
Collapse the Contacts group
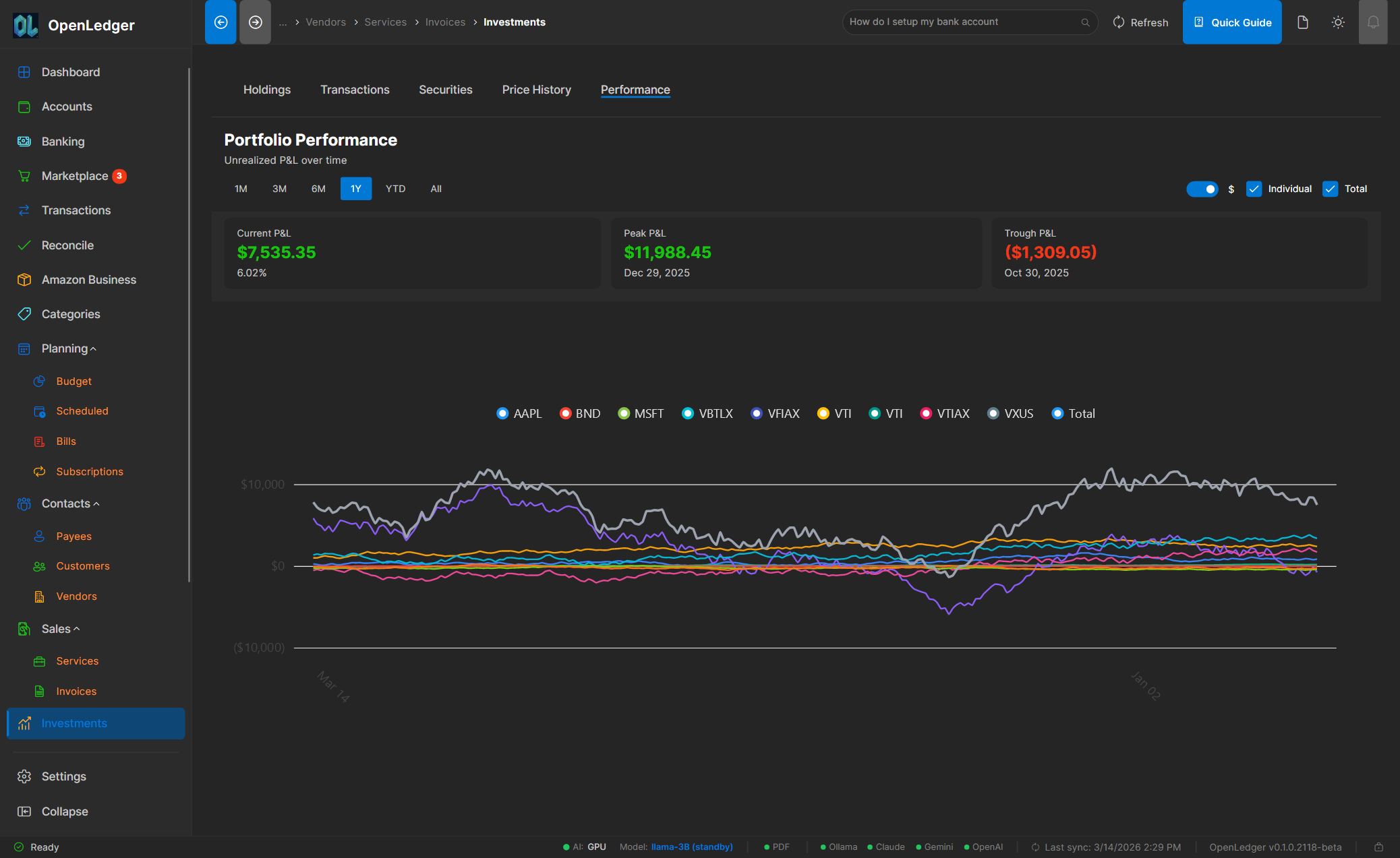96,503
